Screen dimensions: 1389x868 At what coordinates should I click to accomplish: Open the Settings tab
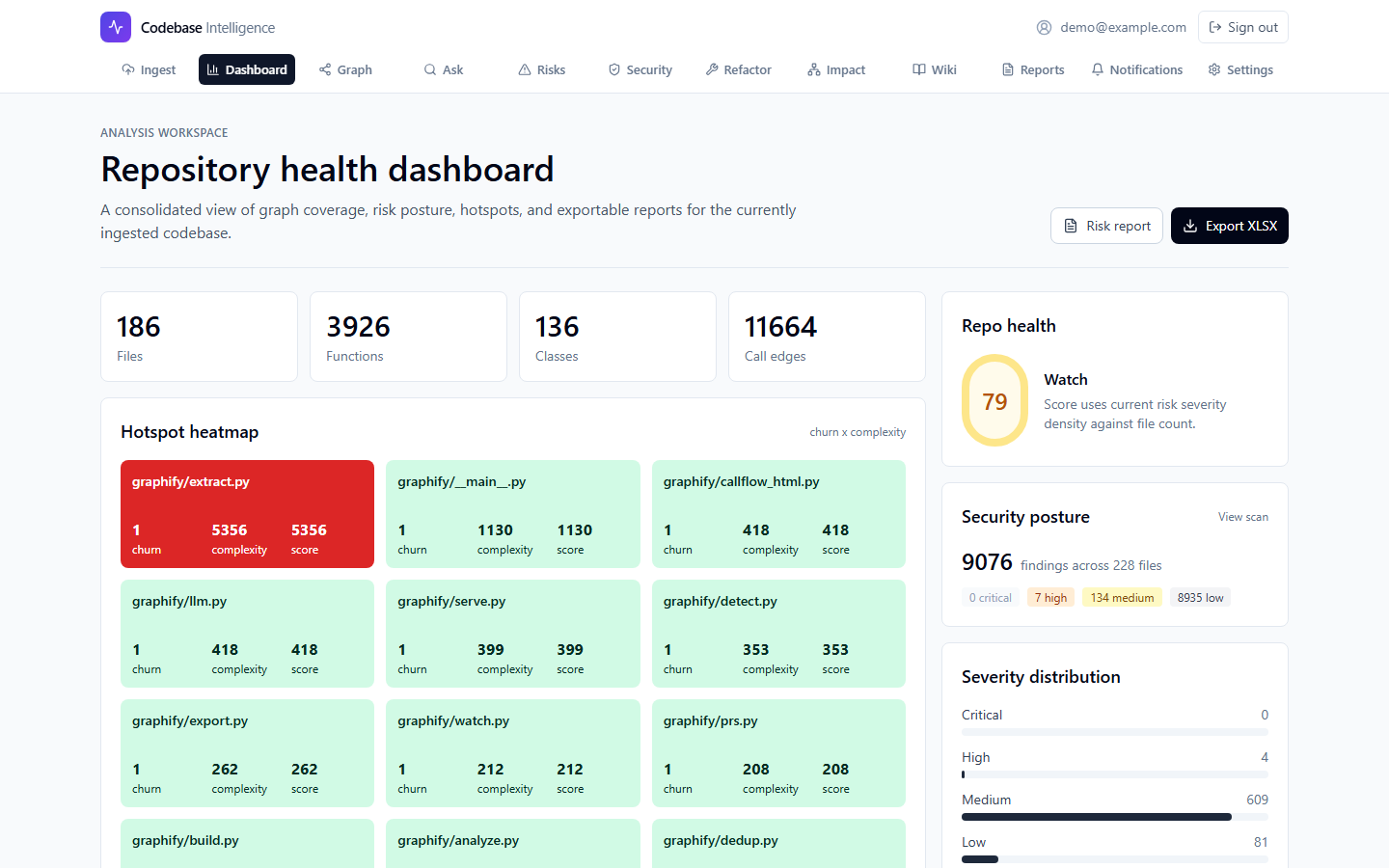click(x=1240, y=69)
